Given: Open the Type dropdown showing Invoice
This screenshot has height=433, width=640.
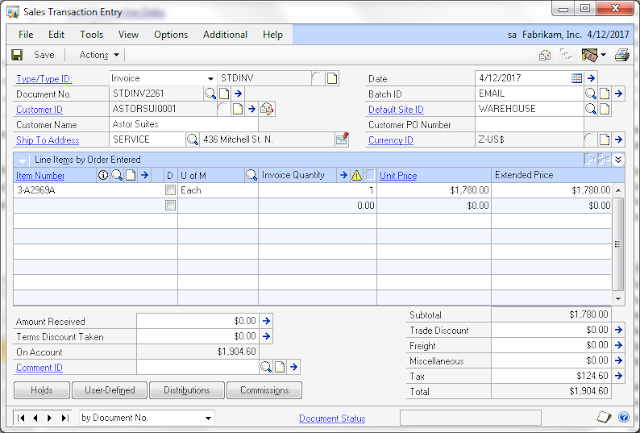Looking at the screenshot, I should coord(210,77).
